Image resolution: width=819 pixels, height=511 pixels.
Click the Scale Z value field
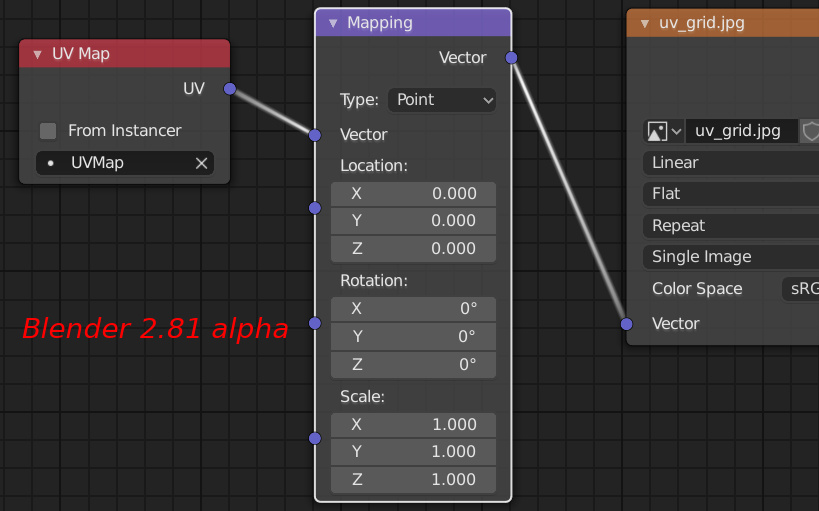pos(413,480)
